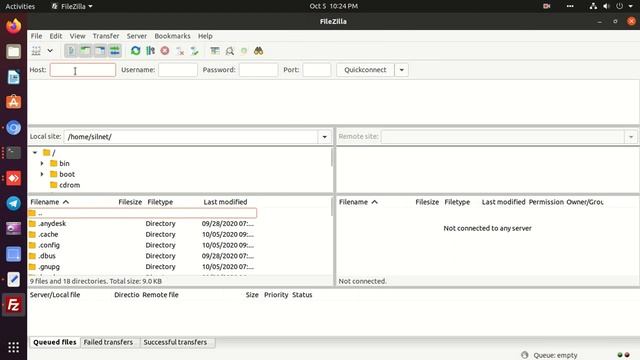The width and height of the screenshot is (640, 360).
Task: Focus the Password input field
Action: tap(258, 70)
